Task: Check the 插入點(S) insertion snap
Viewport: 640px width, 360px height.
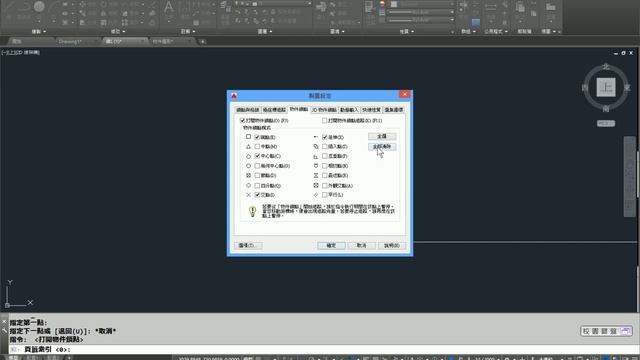Action: (x=325, y=147)
